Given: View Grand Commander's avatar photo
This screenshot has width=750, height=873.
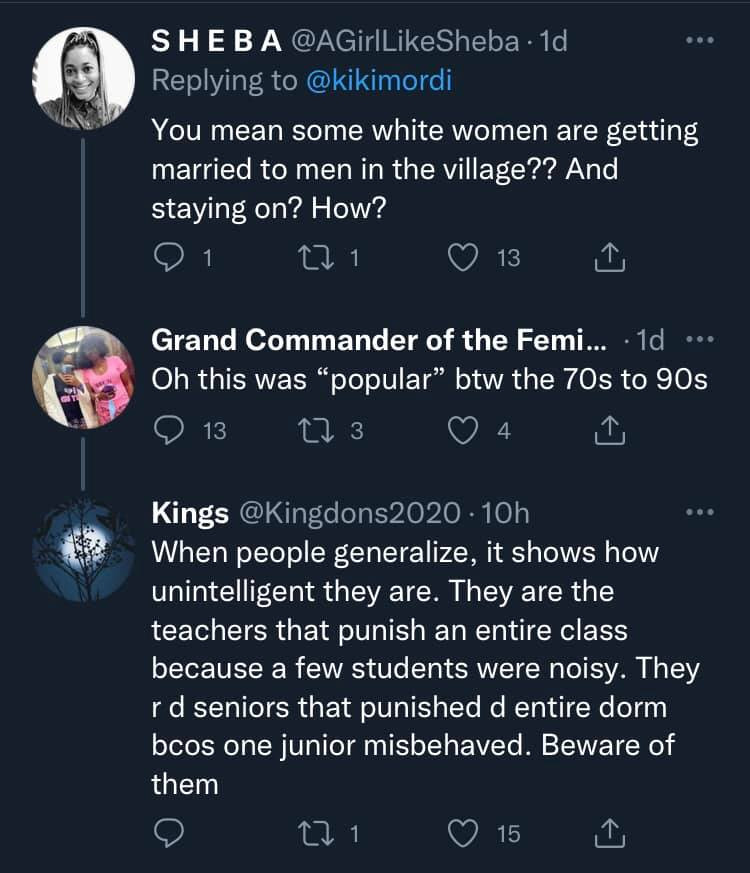Looking at the screenshot, I should click(x=84, y=377).
